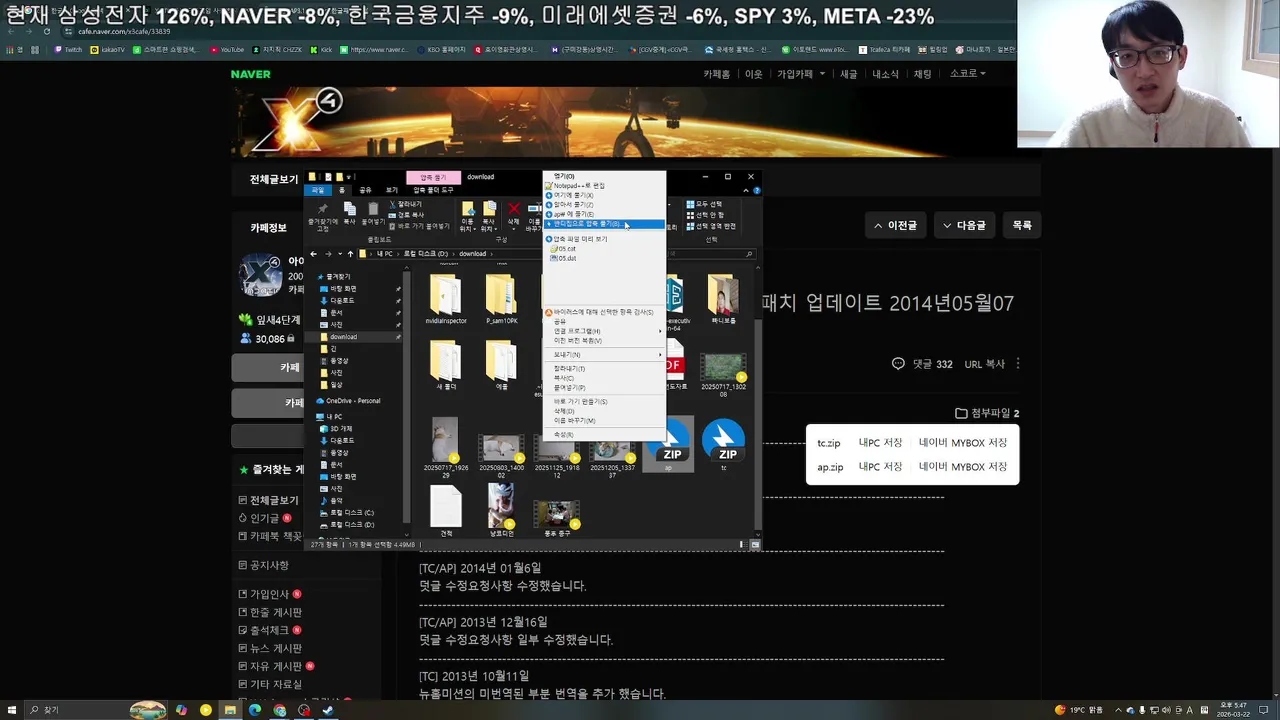
Task: Open '공지사항' board in cafe sidebar
Action: point(269,566)
